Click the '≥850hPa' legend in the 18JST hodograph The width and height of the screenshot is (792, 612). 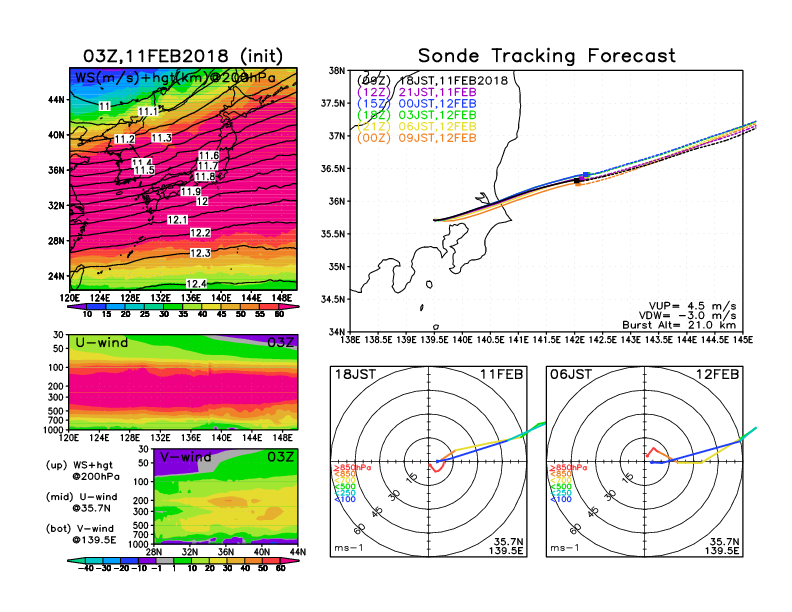point(353,468)
